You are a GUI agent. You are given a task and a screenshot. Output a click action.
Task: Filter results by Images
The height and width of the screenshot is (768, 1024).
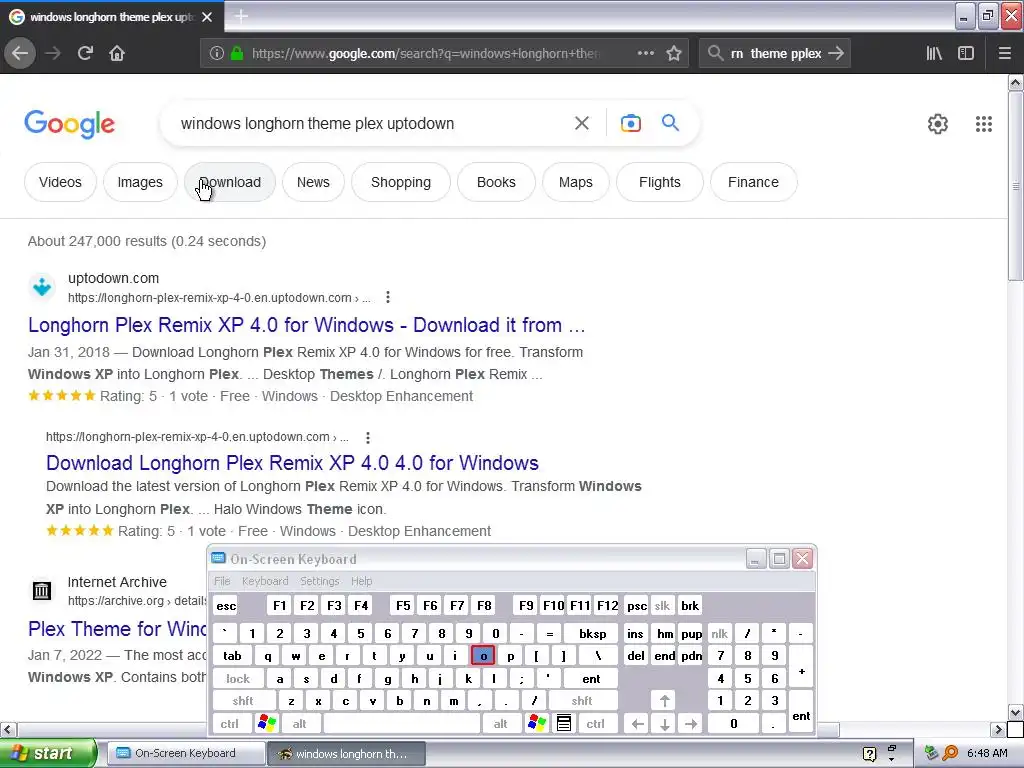tap(140, 182)
